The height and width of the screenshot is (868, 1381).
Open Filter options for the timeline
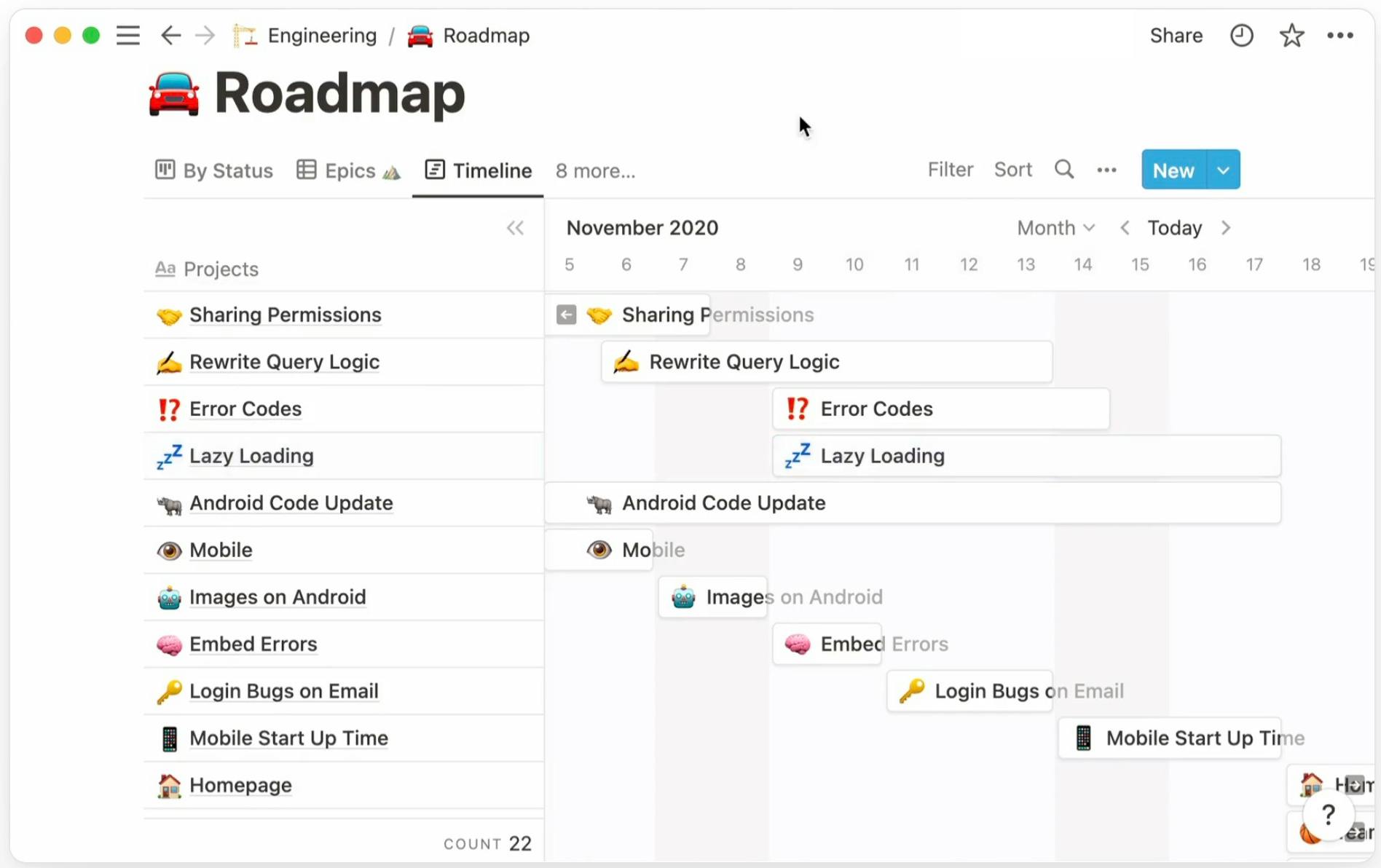[951, 169]
